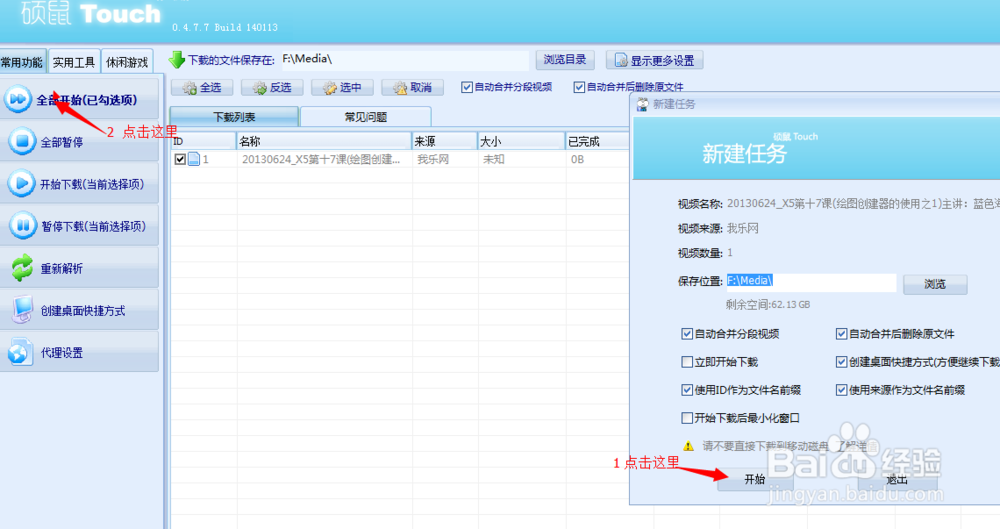Click the 未知 size cell in row 1
1000x529 pixels.
[x=494, y=160]
